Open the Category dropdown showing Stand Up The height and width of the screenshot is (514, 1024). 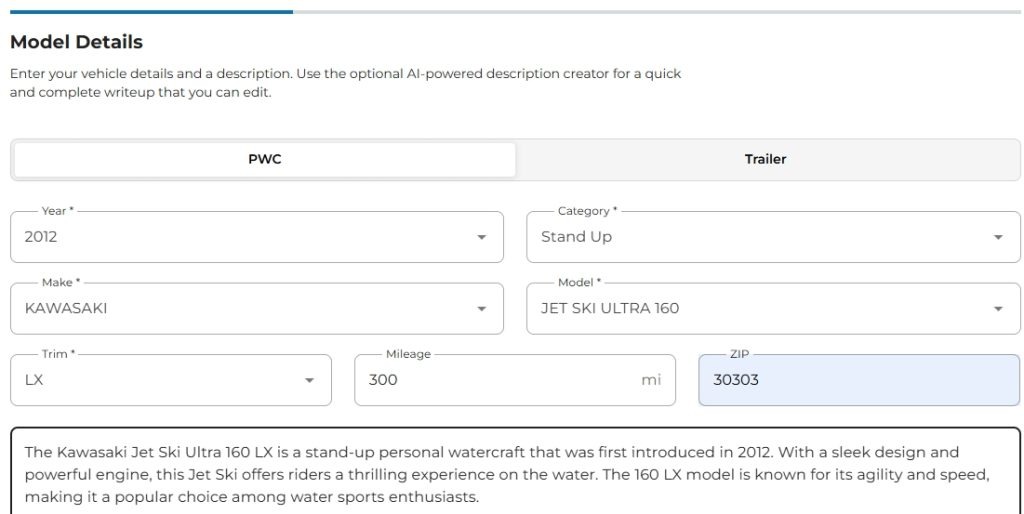point(750,237)
